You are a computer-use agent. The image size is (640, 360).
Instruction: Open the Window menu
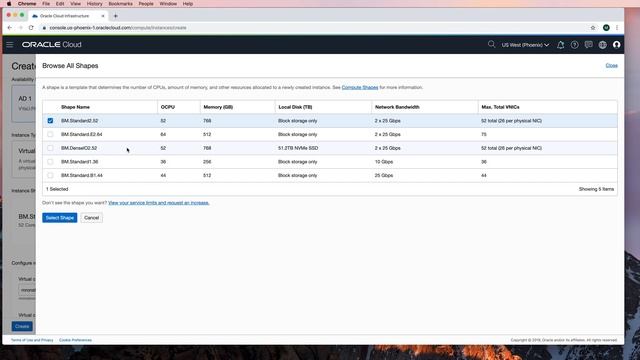(168, 4)
